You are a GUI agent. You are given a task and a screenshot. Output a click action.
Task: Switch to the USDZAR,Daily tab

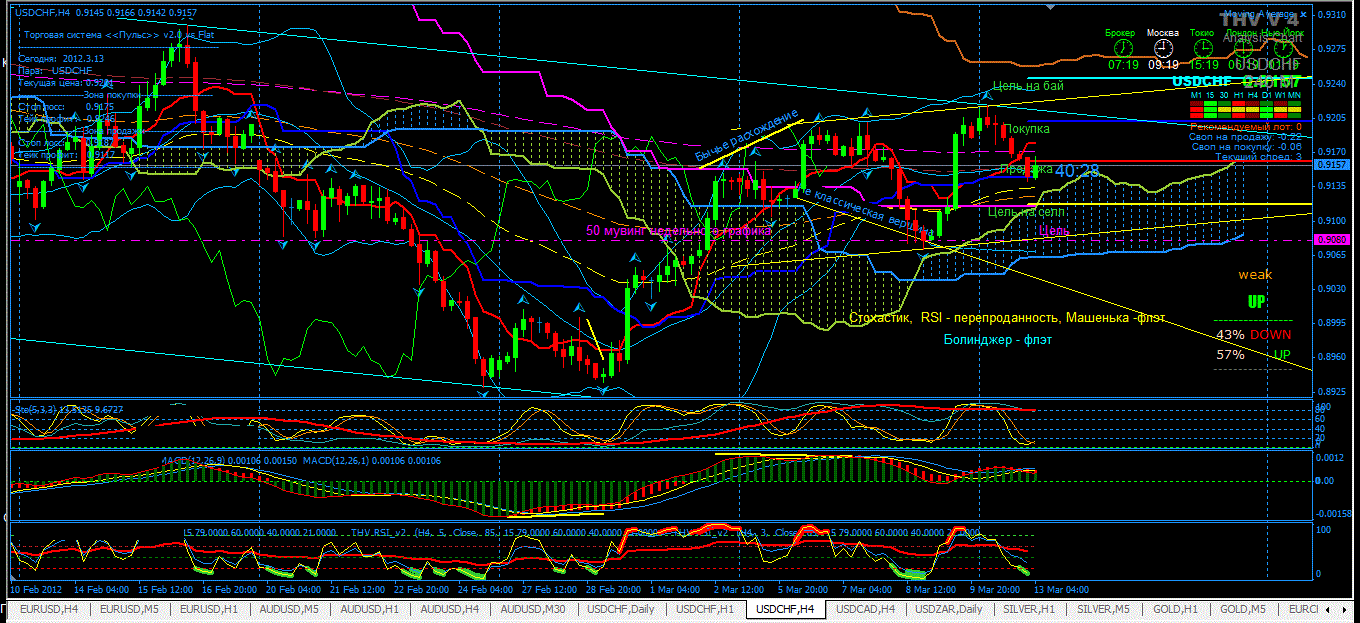point(949,608)
